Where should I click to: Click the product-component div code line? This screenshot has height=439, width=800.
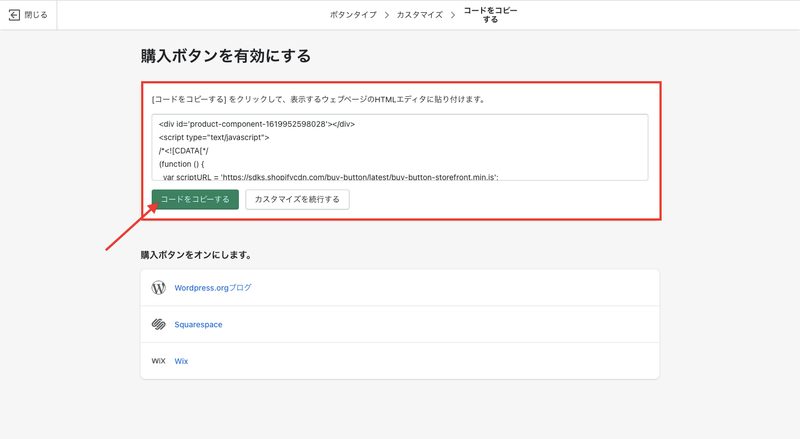click(257, 124)
